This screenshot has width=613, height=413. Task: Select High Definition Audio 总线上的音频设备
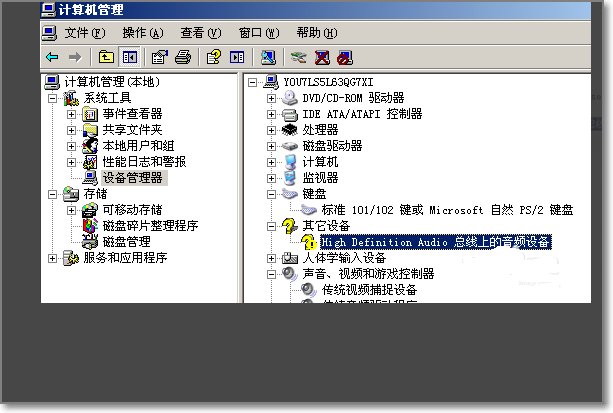point(435,242)
